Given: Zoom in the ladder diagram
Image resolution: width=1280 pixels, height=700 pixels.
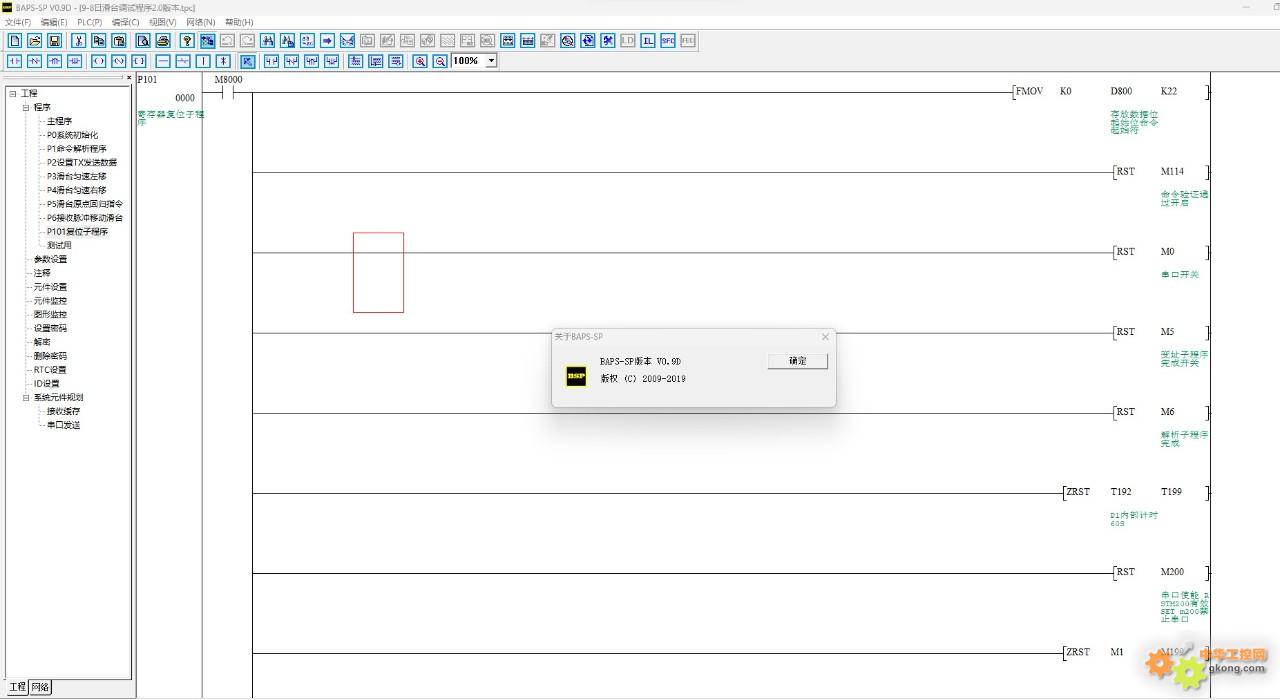Looking at the screenshot, I should 420,61.
